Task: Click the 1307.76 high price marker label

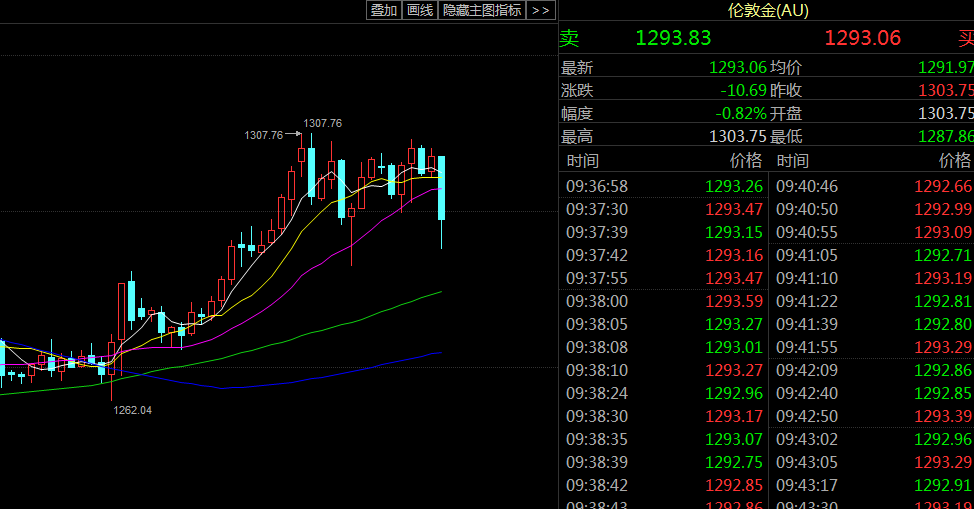Action: click(263, 135)
